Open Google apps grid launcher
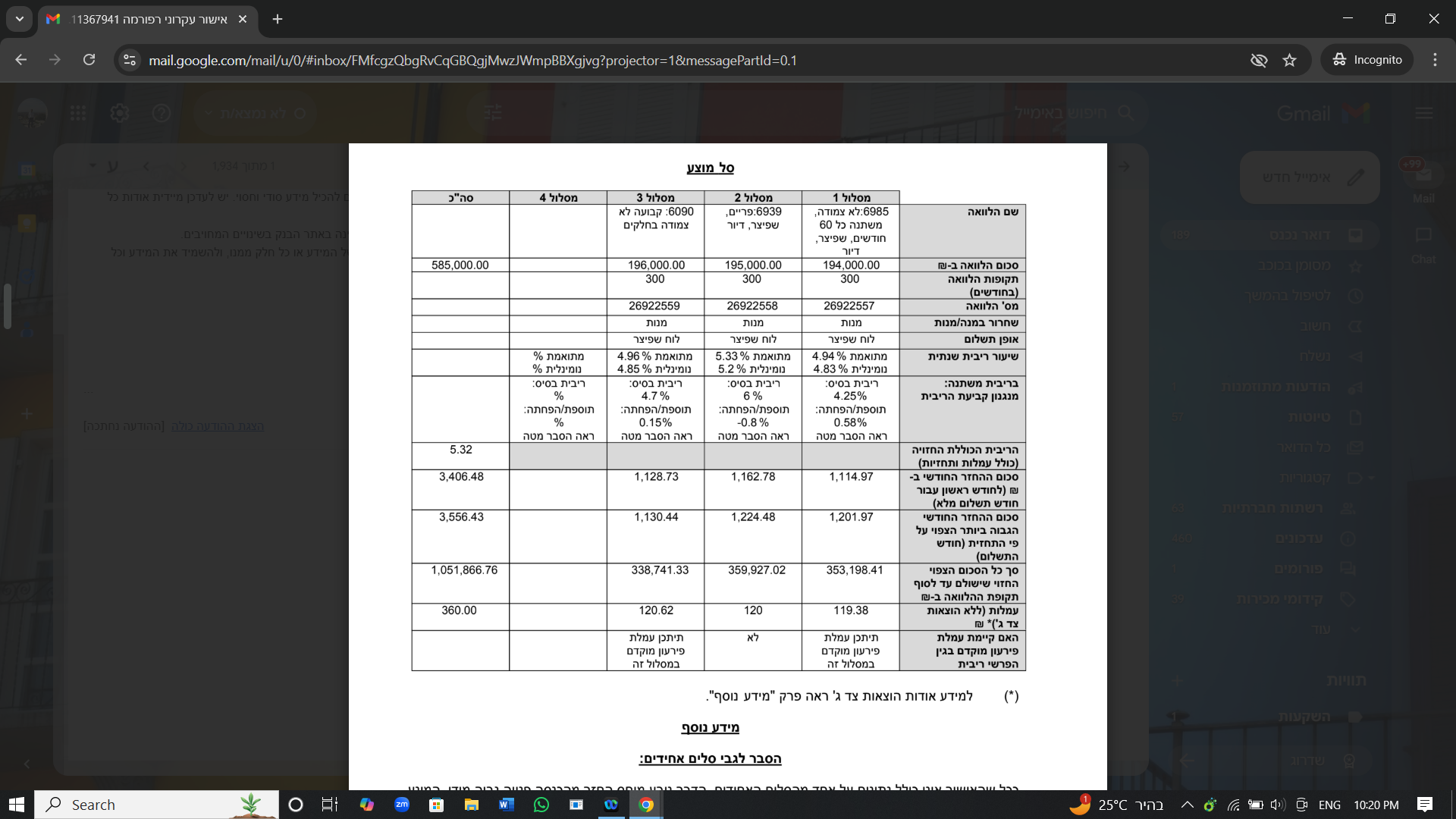Screen dimensions: 1456x819 (x=78, y=114)
